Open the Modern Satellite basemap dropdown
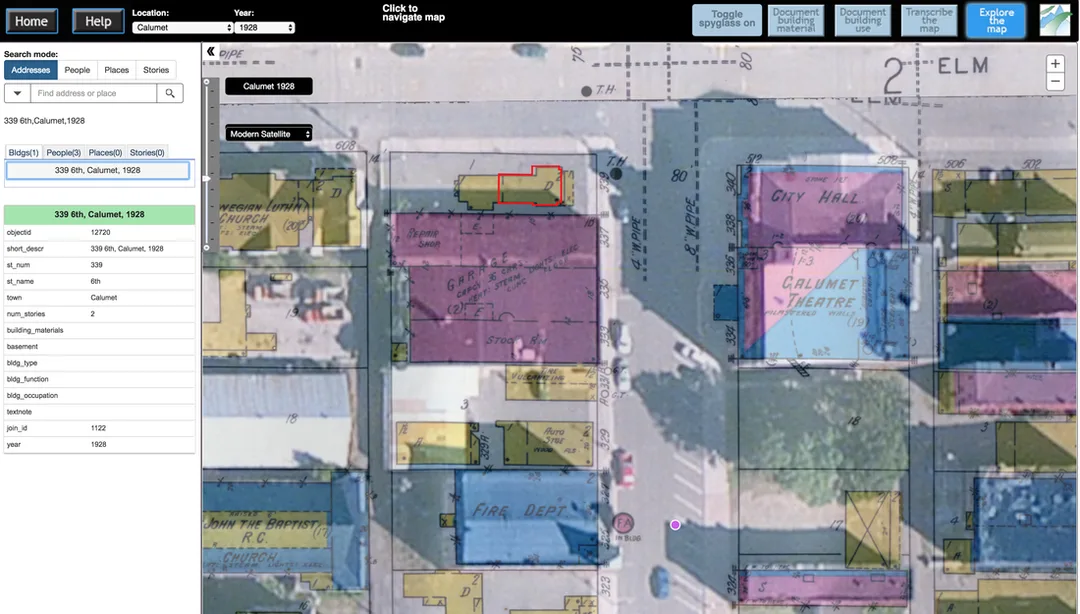This screenshot has height=614, width=1080. 269,134
